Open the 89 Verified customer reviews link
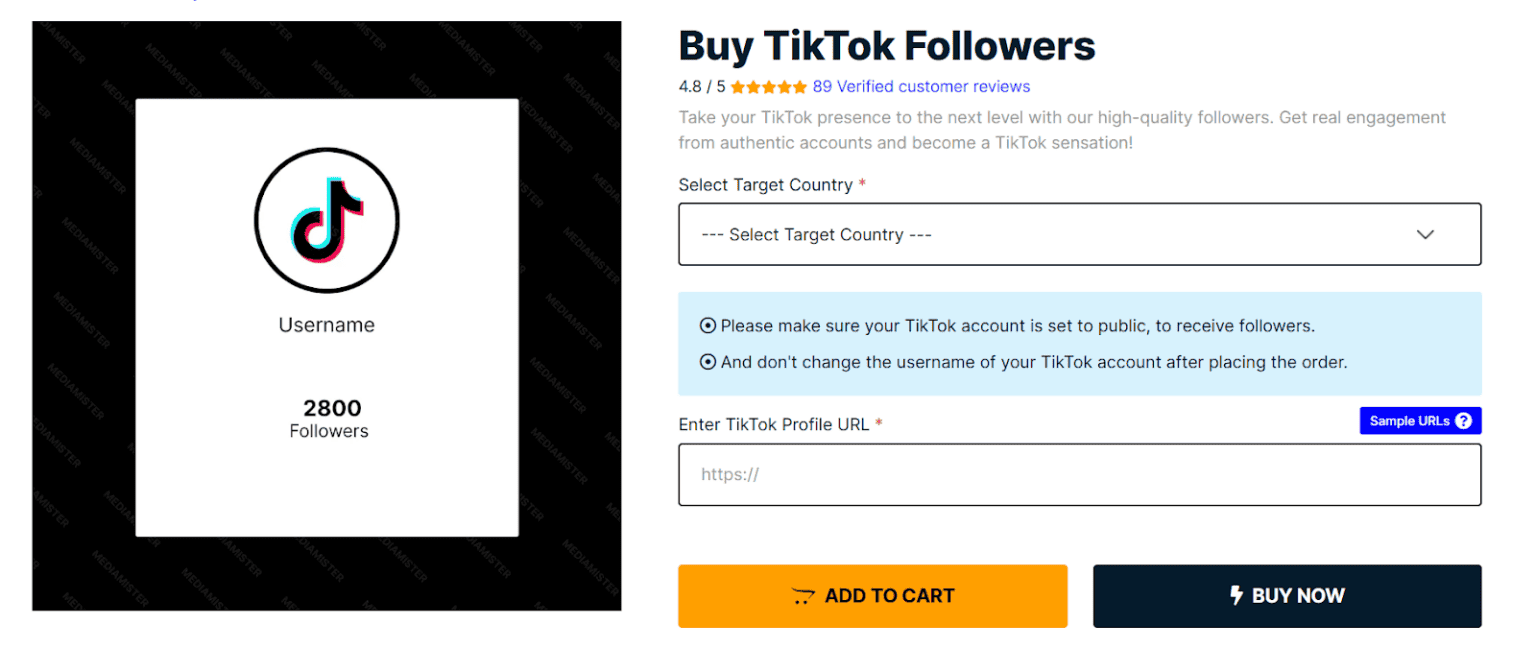Screen dimensions: 1536x649 click(921, 87)
